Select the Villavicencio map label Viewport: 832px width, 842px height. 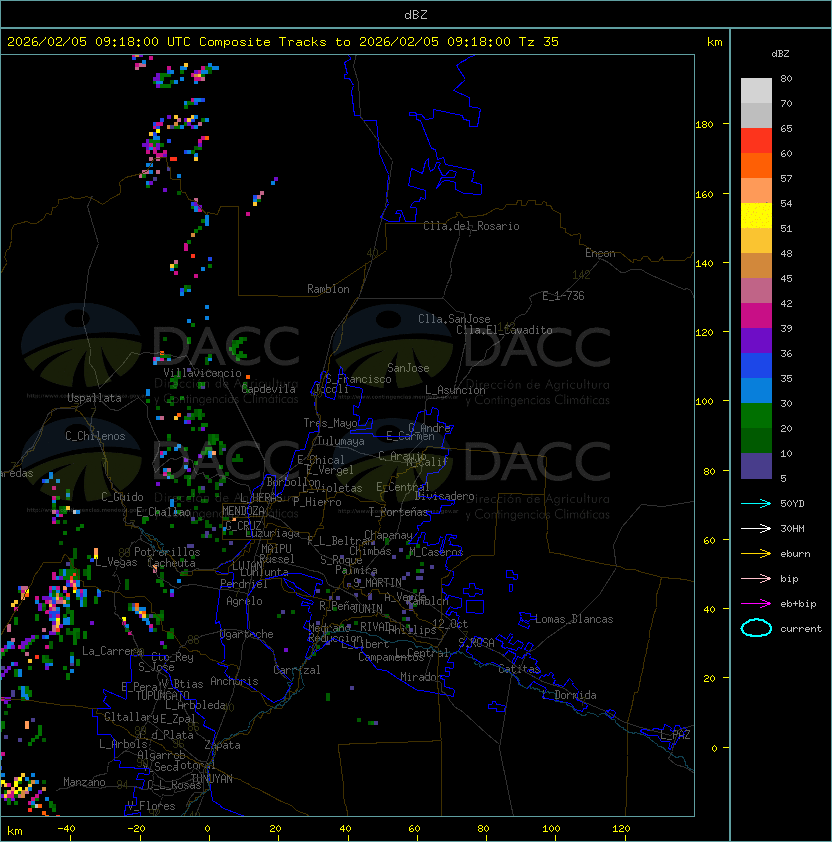point(202,373)
